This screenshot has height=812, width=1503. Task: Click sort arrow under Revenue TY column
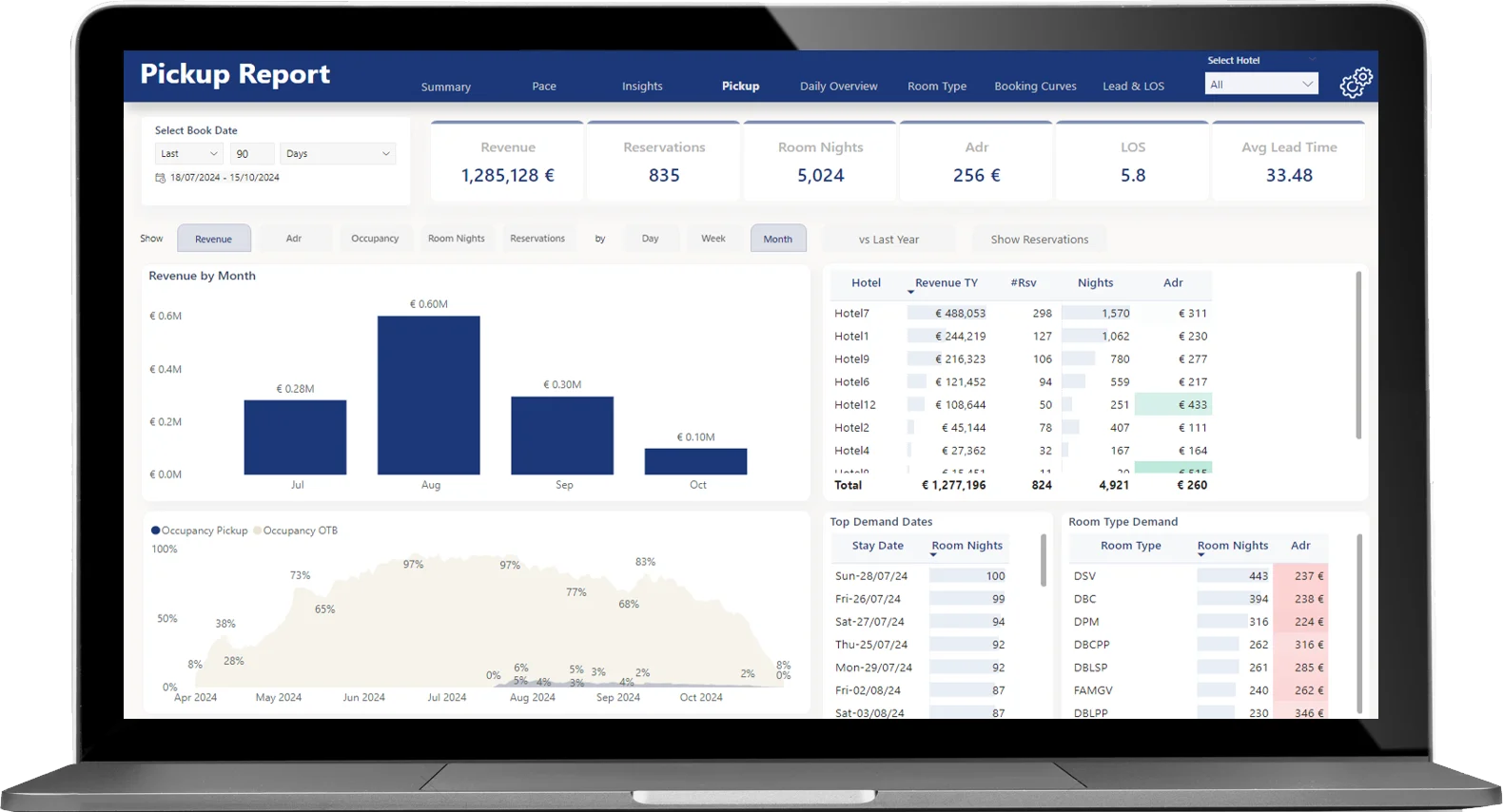pos(910,293)
